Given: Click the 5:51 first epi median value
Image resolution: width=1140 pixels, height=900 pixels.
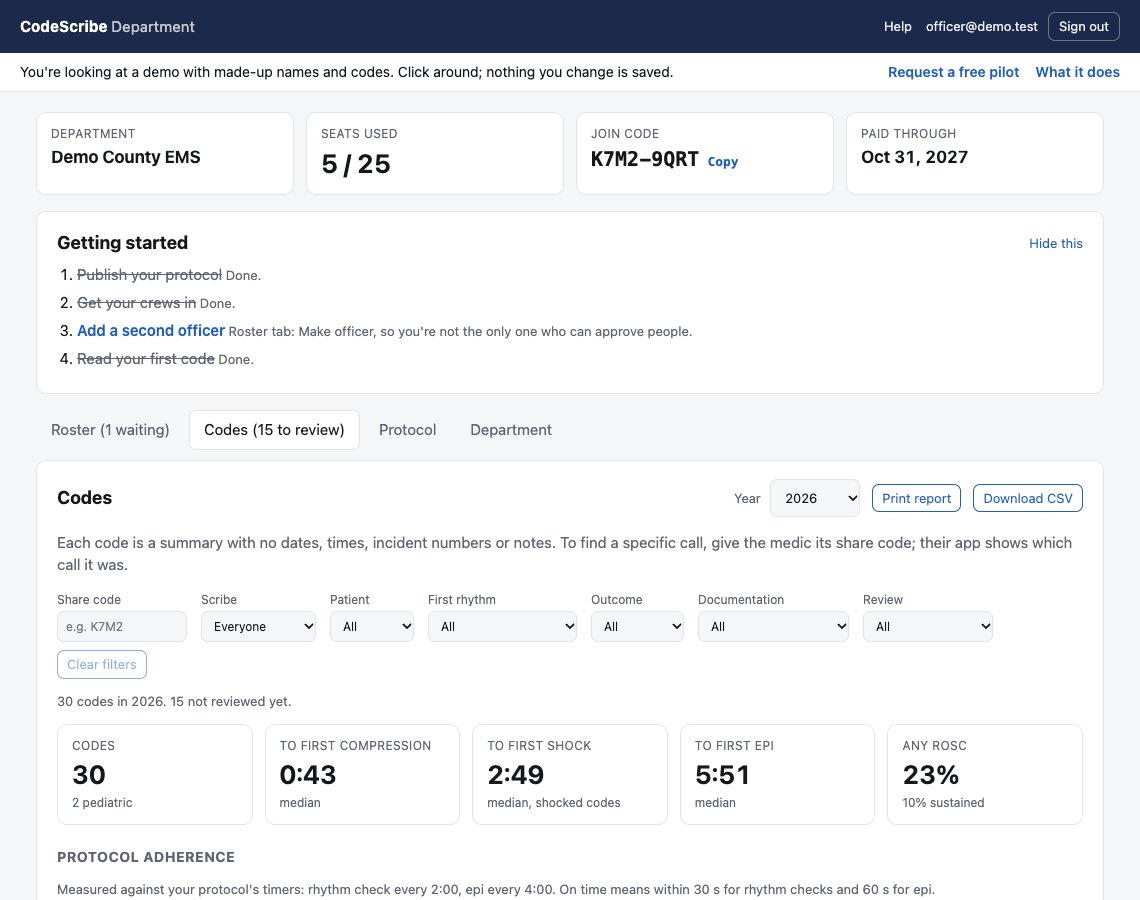Looking at the screenshot, I should pyautogui.click(x=722, y=775).
